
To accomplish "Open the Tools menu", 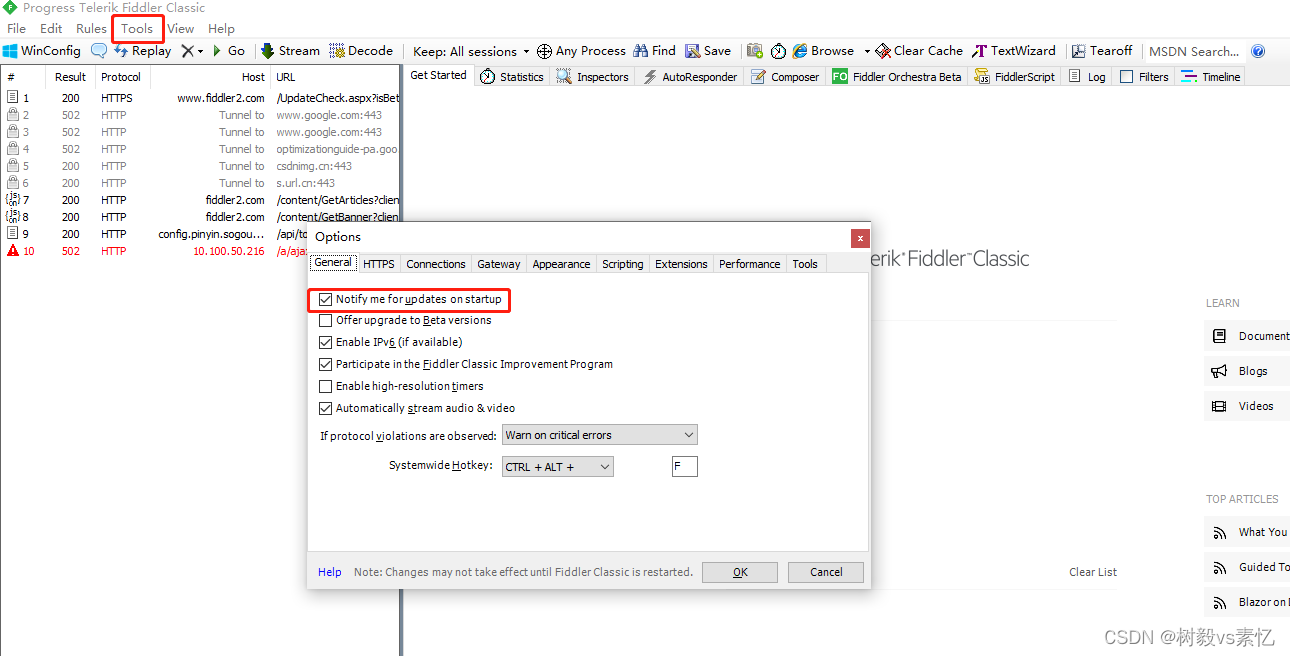I will (137, 29).
